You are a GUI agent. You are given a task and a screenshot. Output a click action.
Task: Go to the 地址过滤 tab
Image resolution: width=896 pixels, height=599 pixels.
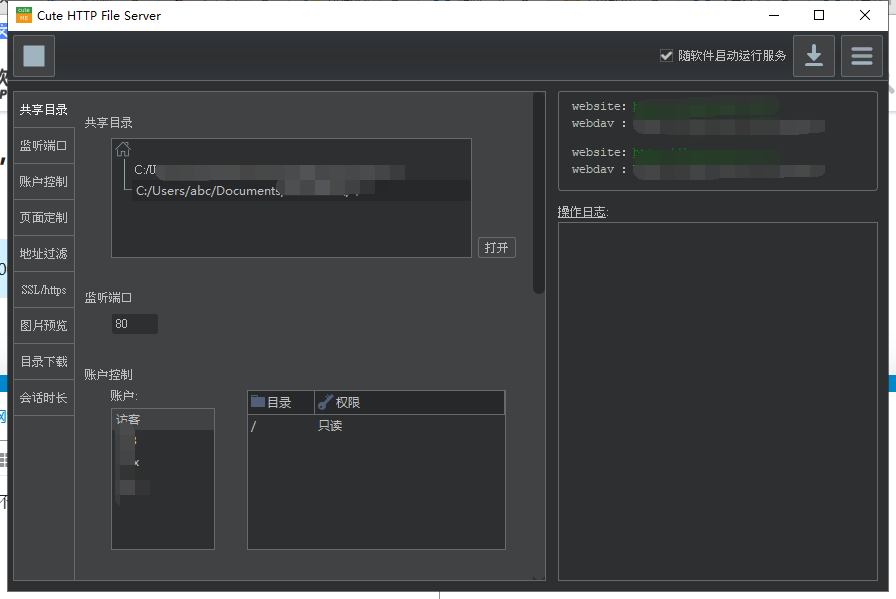[44, 254]
